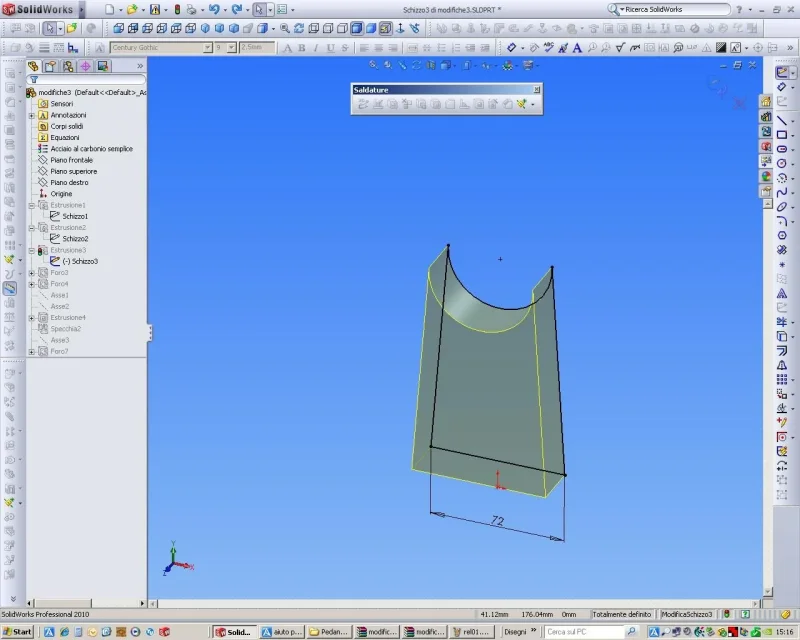Select Equazioni tree item
The image size is (800, 640).
tap(65, 137)
